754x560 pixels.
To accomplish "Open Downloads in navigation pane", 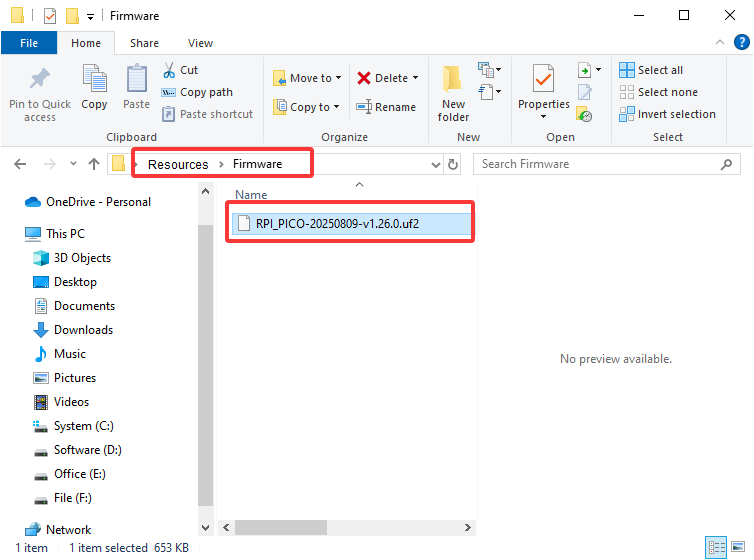I will click(73, 330).
